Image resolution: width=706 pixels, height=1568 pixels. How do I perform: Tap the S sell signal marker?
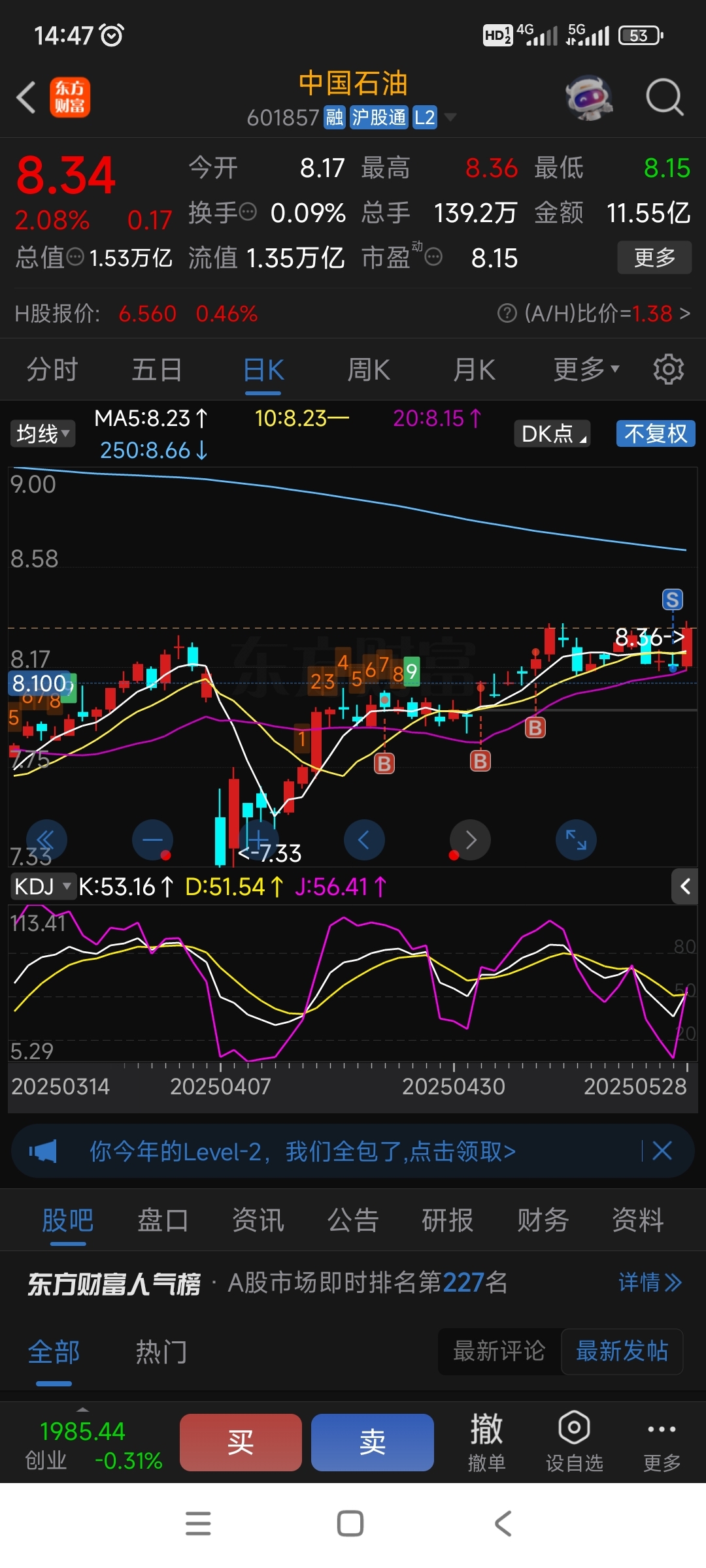tap(672, 599)
